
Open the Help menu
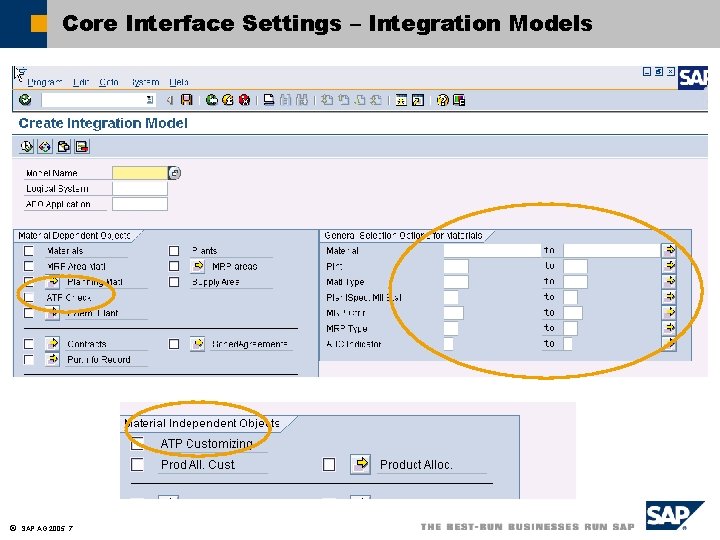(179, 82)
